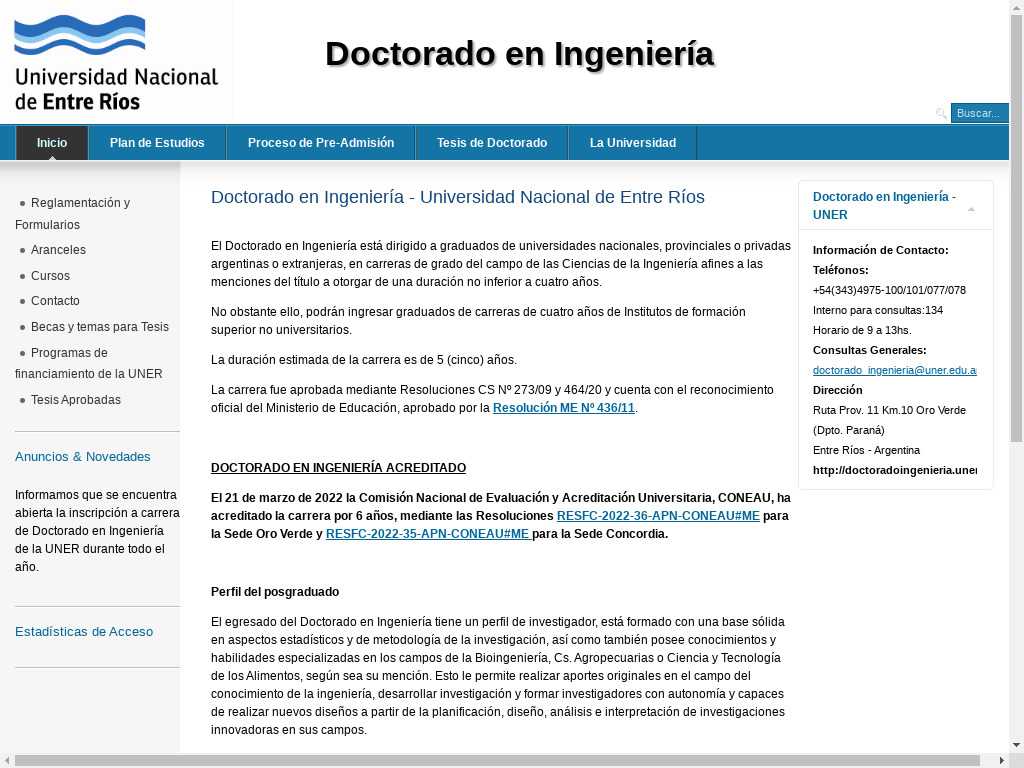1024x768 pixels.
Task: Click the Universidad Nacional de Entre Ríos logo
Action: [x=116, y=62]
